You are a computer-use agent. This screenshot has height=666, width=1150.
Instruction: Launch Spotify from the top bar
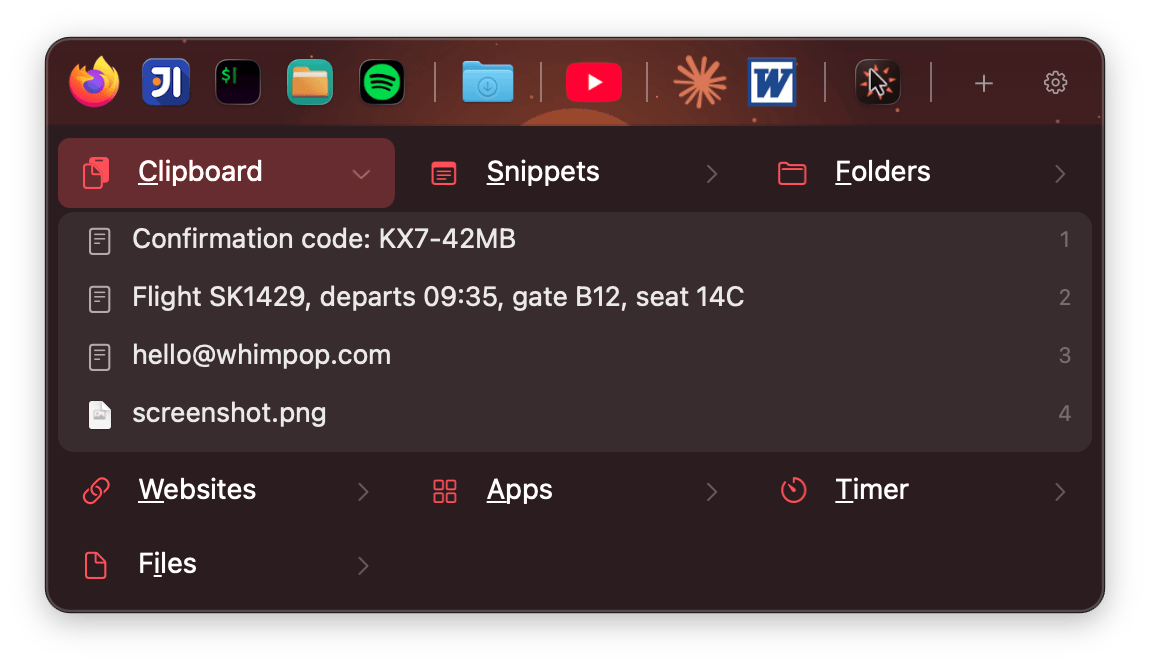tap(381, 82)
